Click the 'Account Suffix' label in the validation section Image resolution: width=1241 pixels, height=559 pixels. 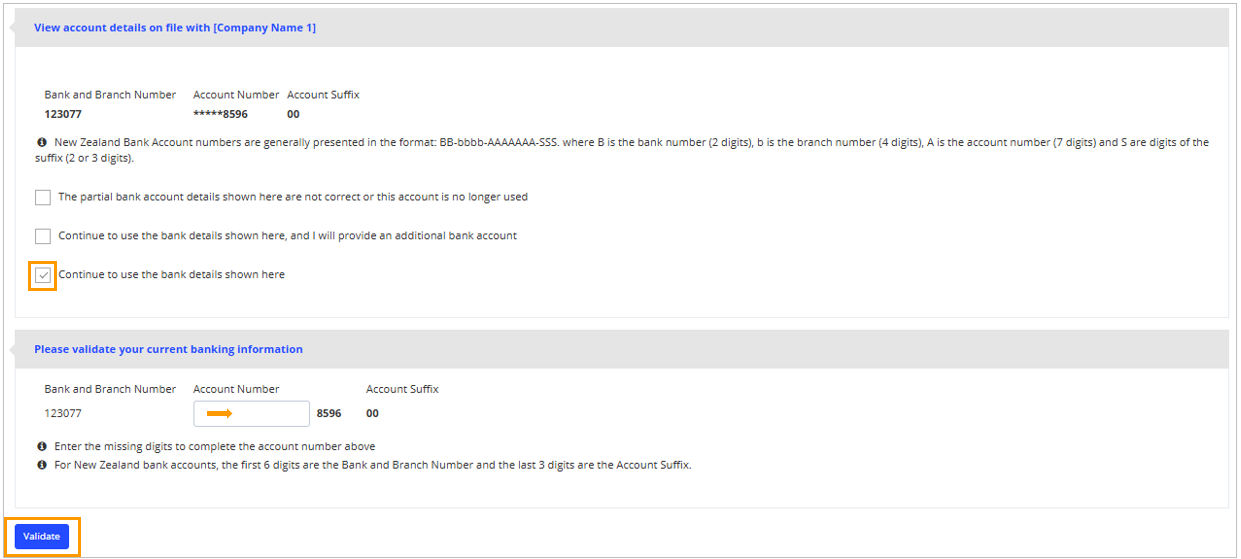click(402, 389)
